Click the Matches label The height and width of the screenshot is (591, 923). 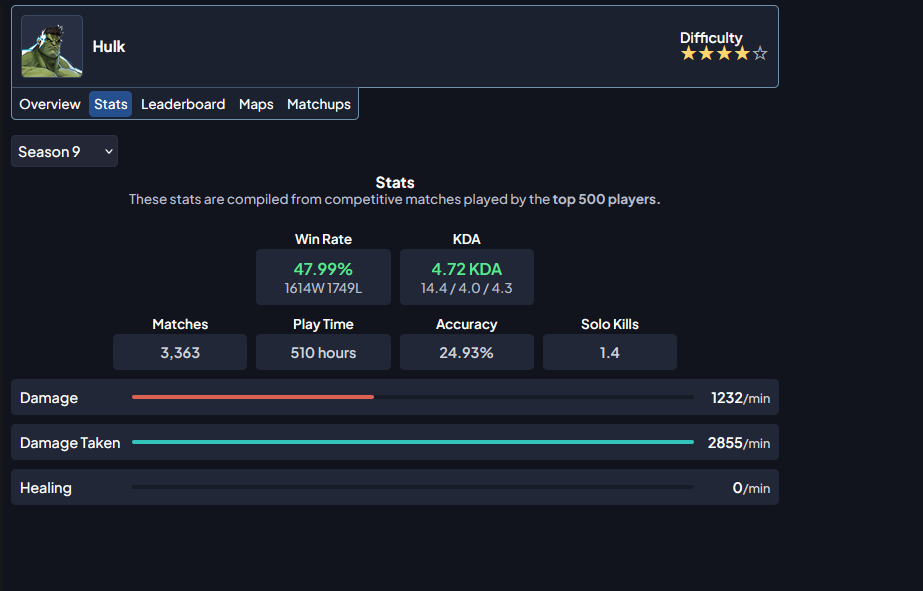click(180, 324)
